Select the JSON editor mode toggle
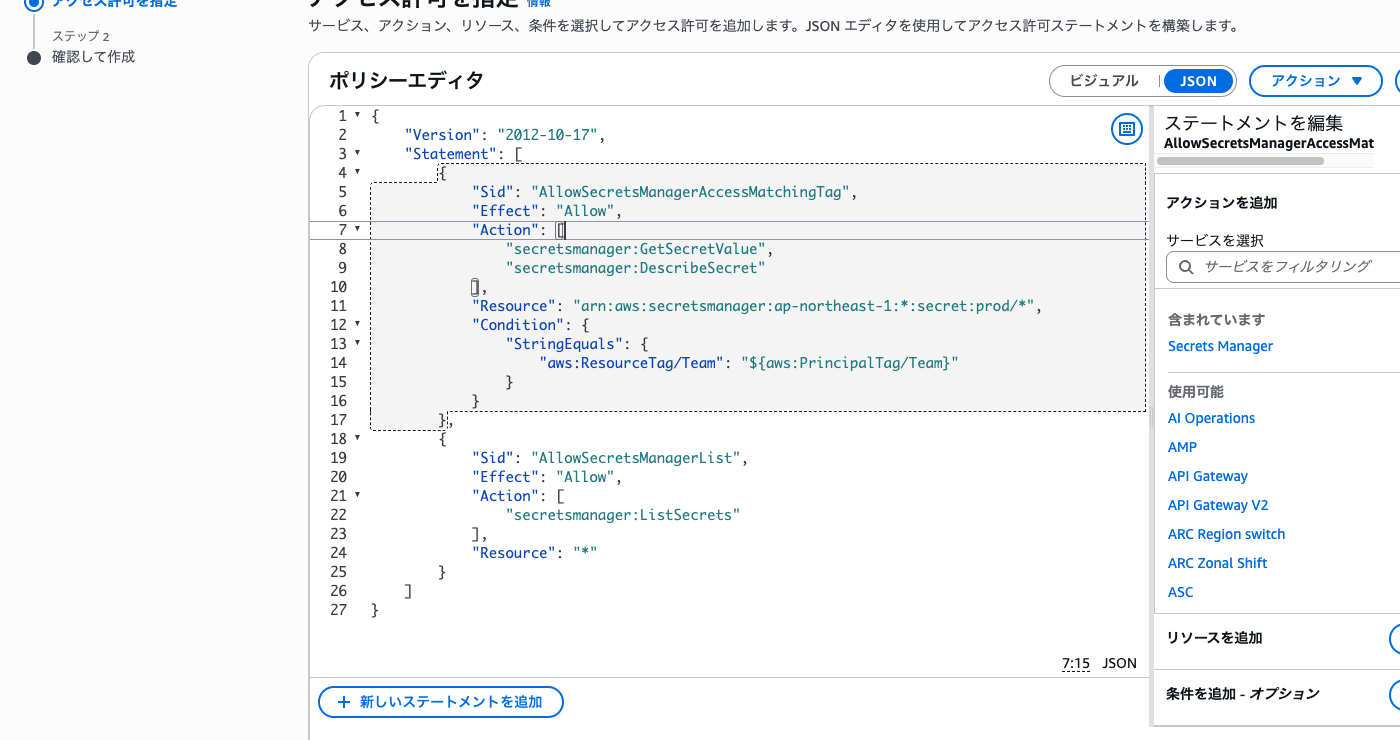Screen dimensions: 1400x740 [x=1198, y=81]
